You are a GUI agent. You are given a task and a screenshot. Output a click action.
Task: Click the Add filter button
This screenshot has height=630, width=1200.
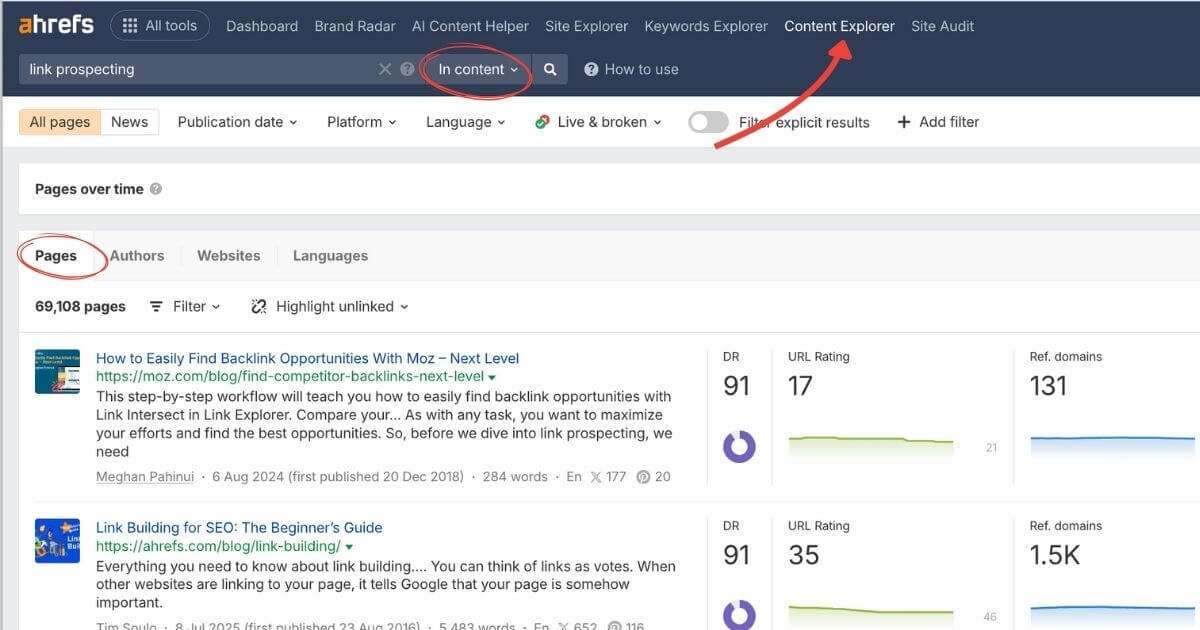pos(938,121)
